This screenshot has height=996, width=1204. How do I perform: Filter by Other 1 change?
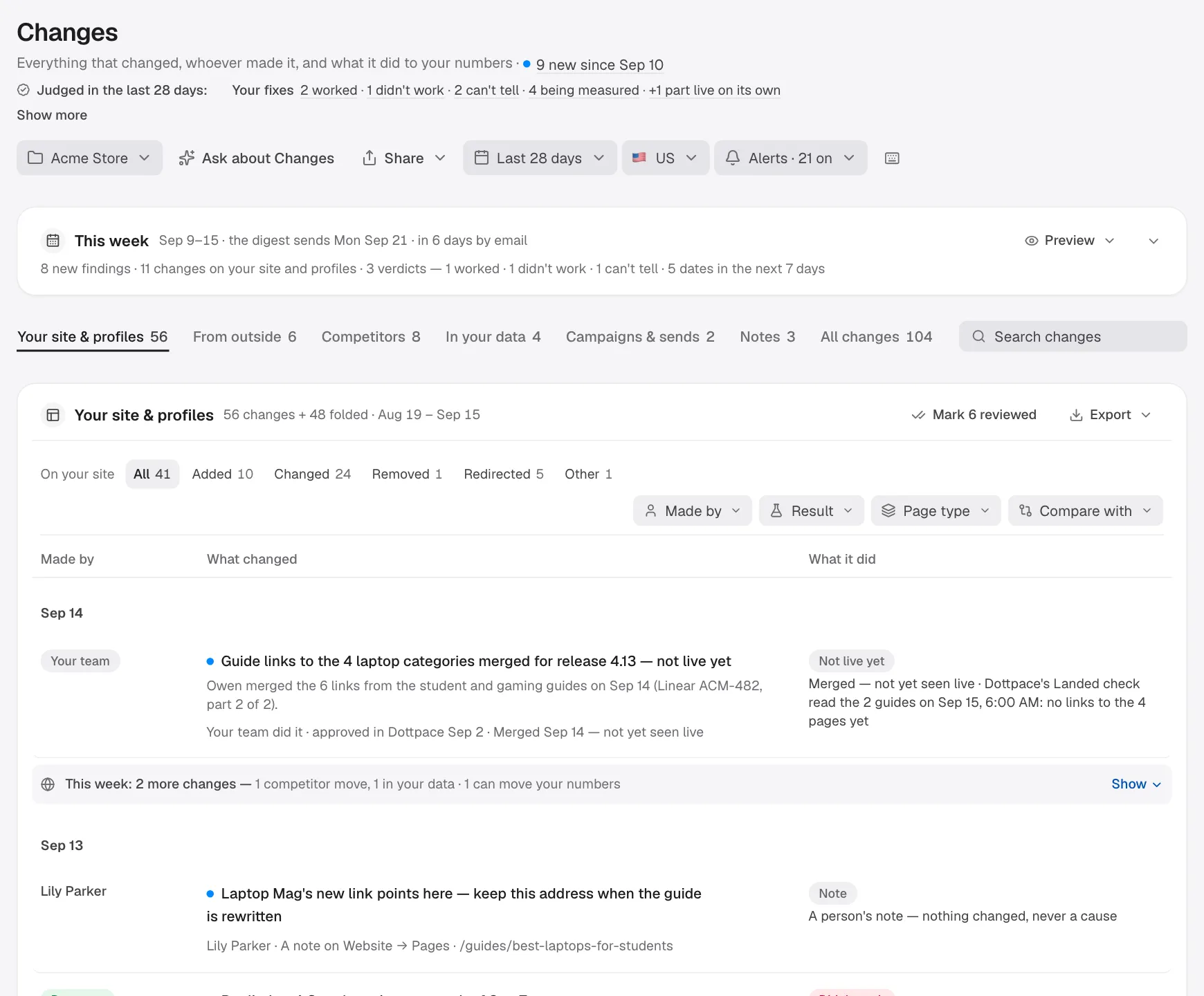point(588,474)
